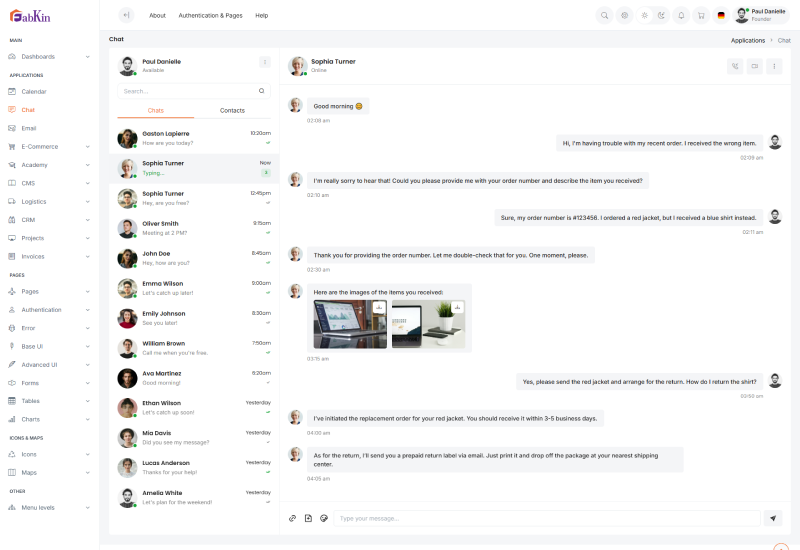Open the German flag language selector

click(x=720, y=15)
